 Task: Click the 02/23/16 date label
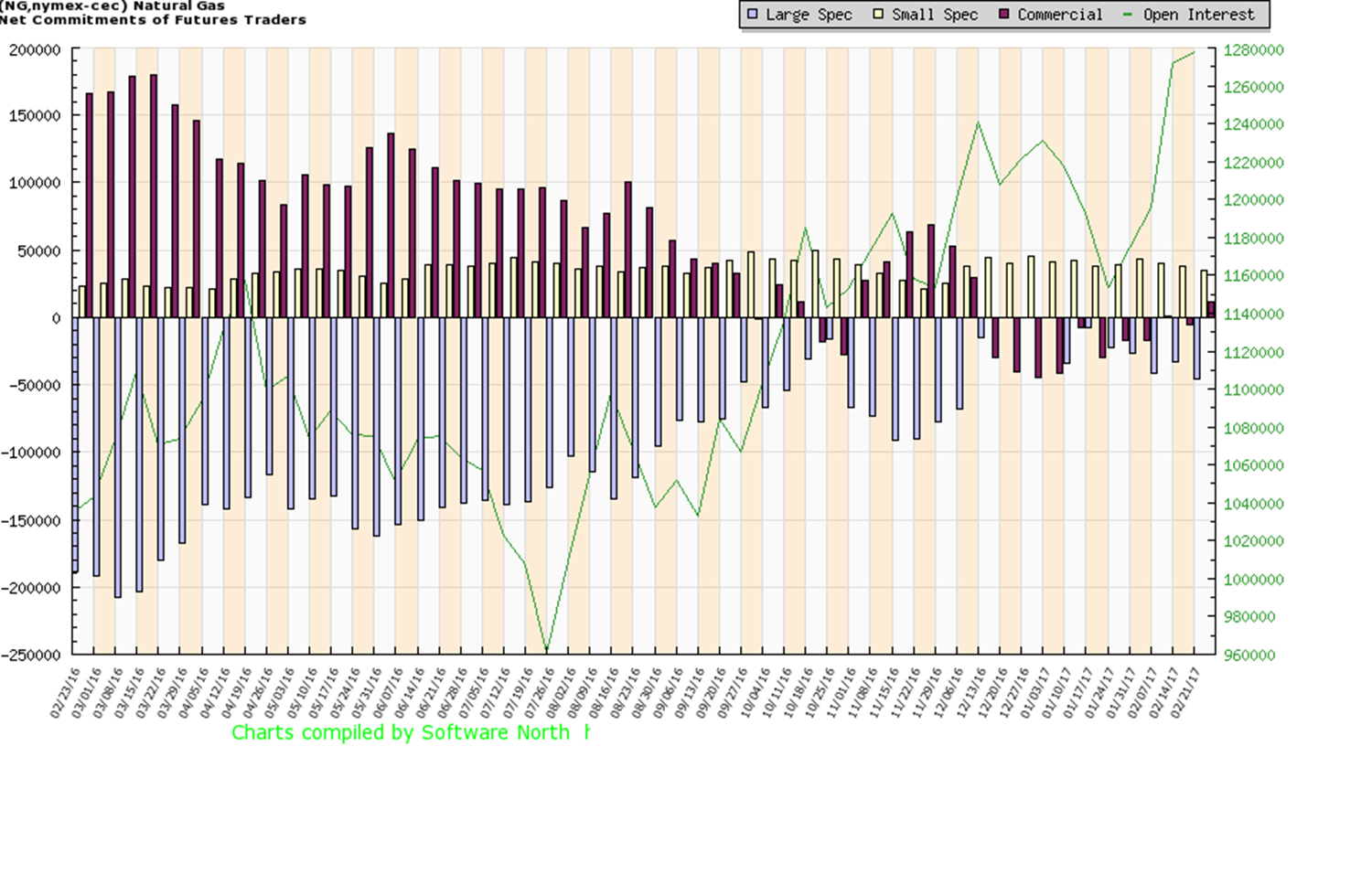[x=67, y=691]
